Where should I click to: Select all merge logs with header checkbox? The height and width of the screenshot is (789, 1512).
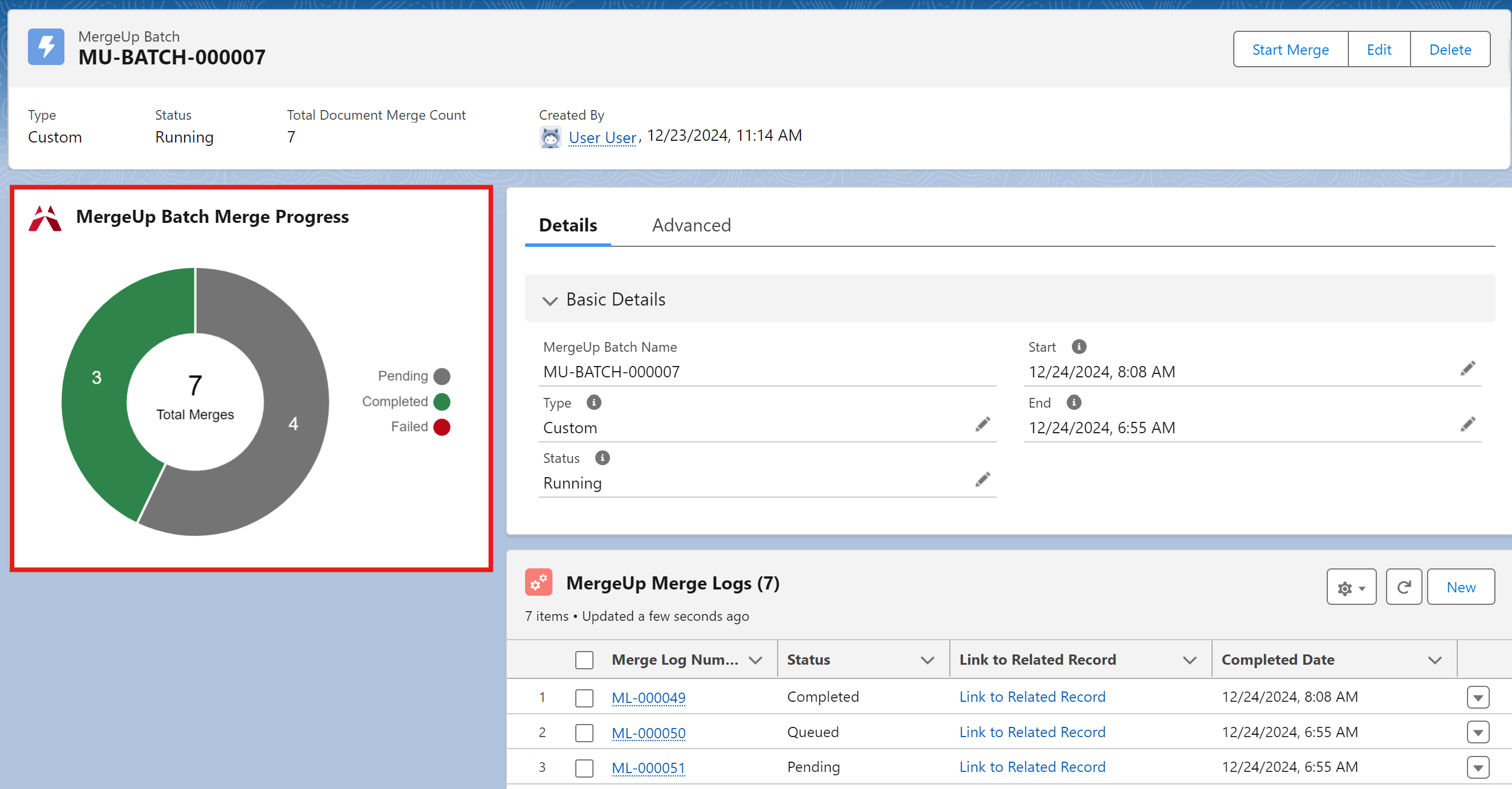pos(584,659)
